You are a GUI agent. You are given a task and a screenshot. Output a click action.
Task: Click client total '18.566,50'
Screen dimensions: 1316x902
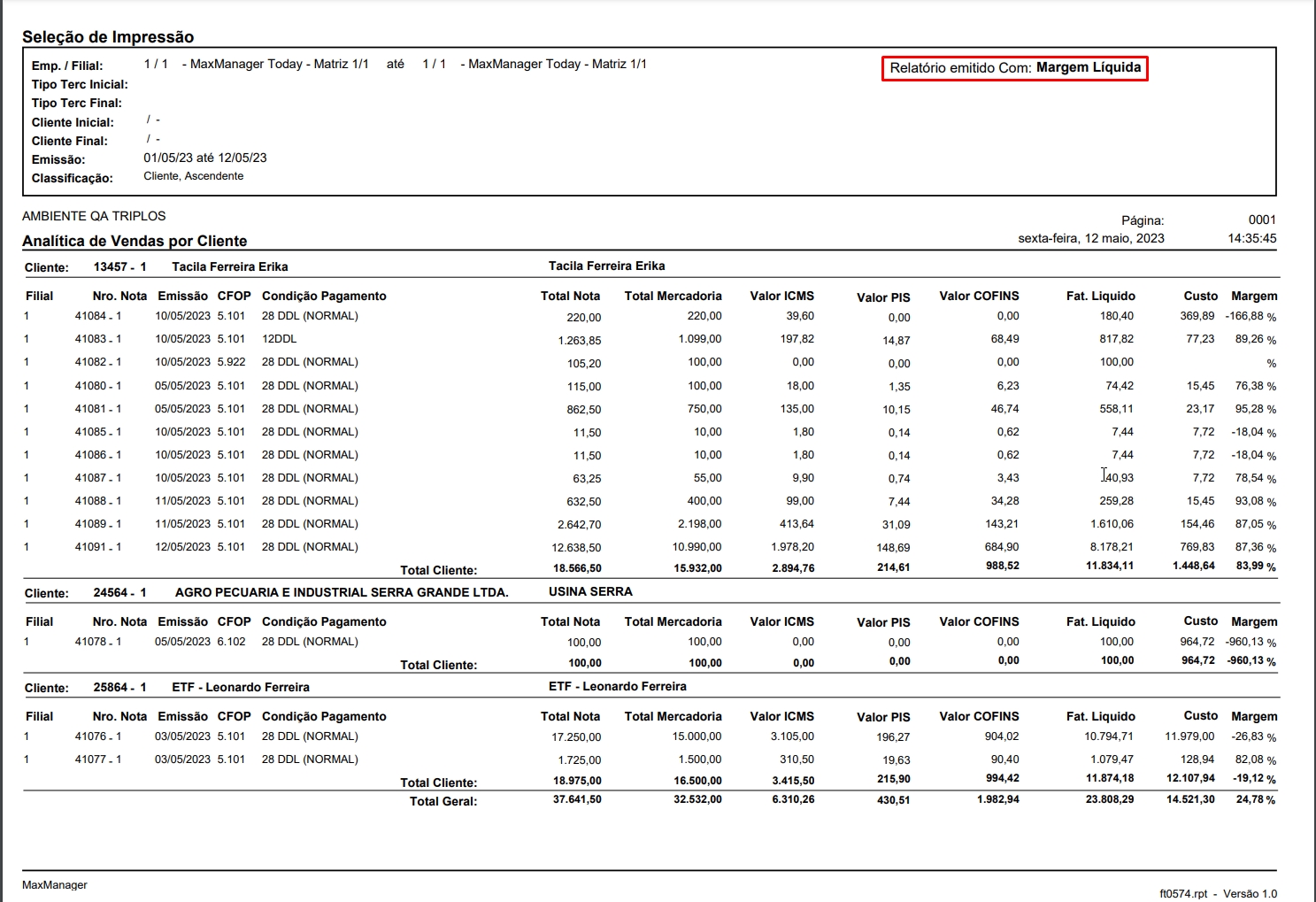(577, 568)
